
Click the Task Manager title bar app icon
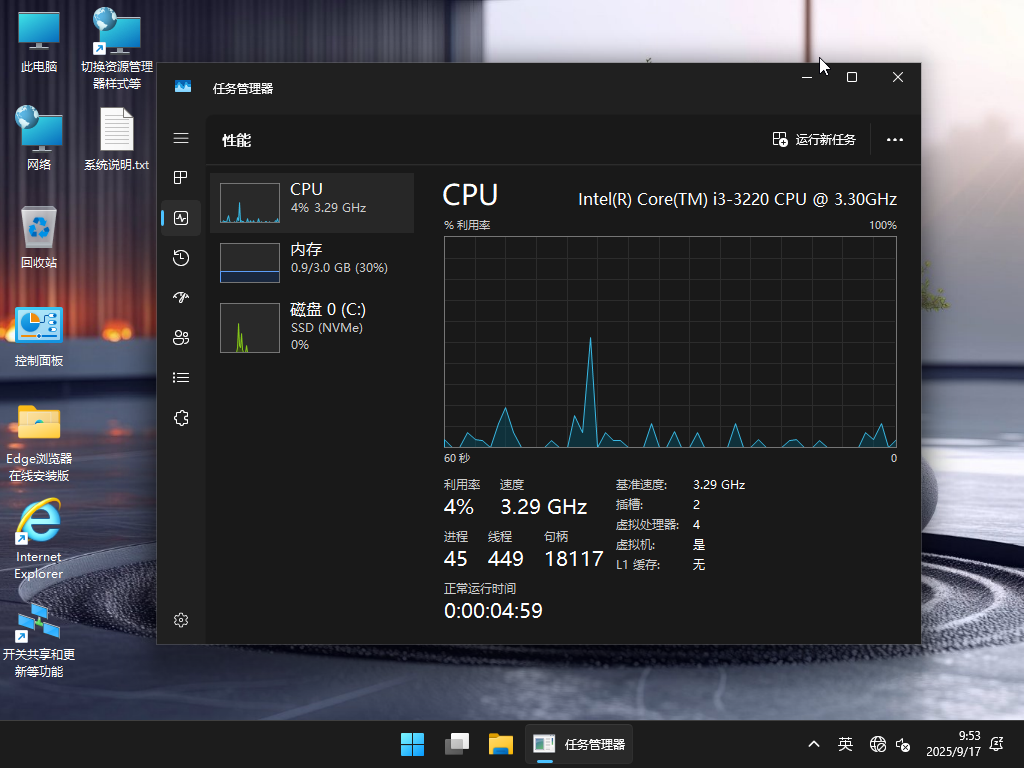click(x=183, y=87)
